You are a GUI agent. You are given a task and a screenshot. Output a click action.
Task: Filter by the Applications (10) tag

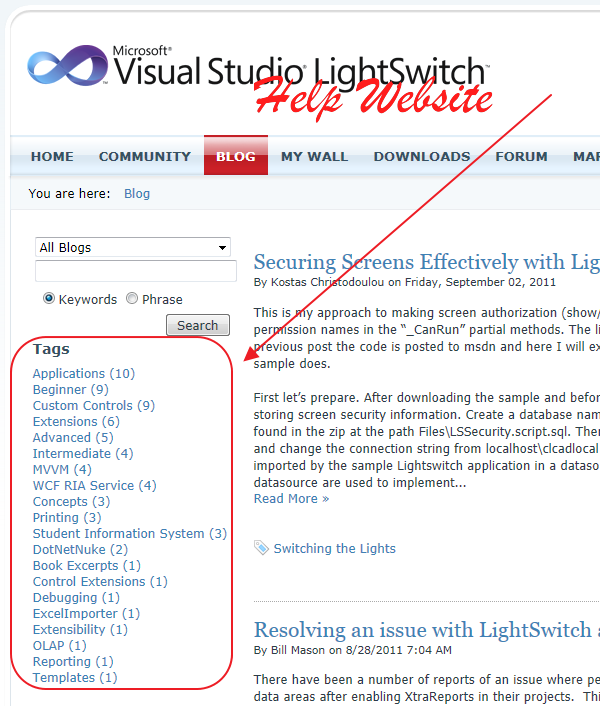[84, 373]
